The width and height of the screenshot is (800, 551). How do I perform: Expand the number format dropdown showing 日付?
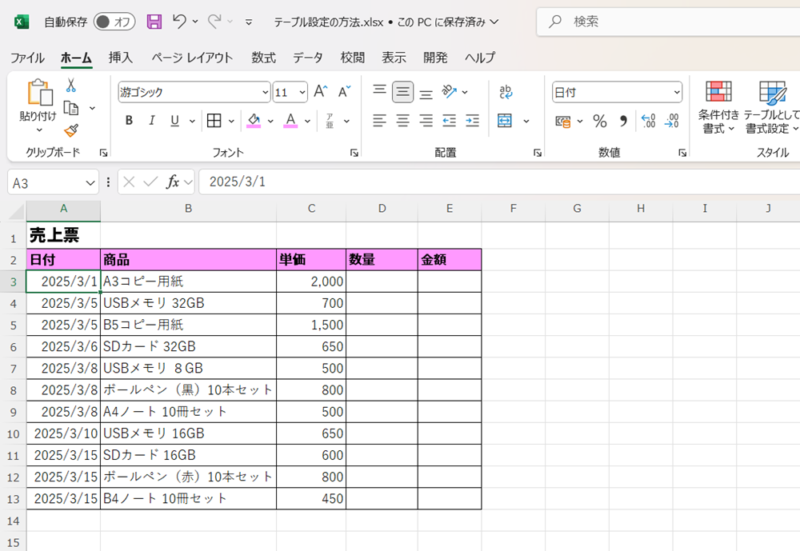(x=677, y=92)
